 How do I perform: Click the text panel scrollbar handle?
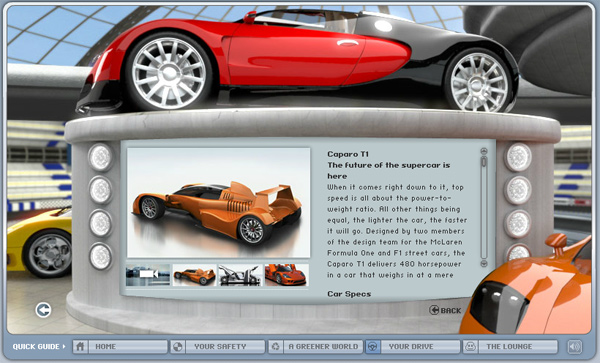(484, 161)
